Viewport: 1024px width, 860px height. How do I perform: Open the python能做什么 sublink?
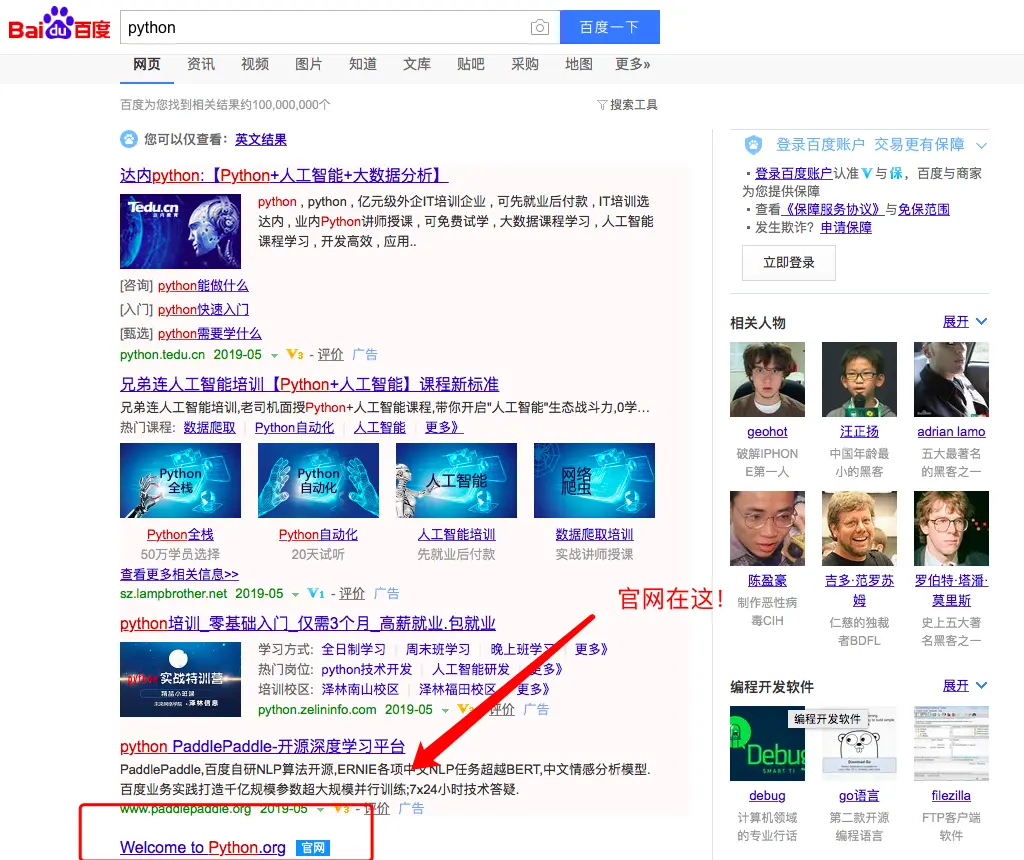pyautogui.click(x=203, y=286)
